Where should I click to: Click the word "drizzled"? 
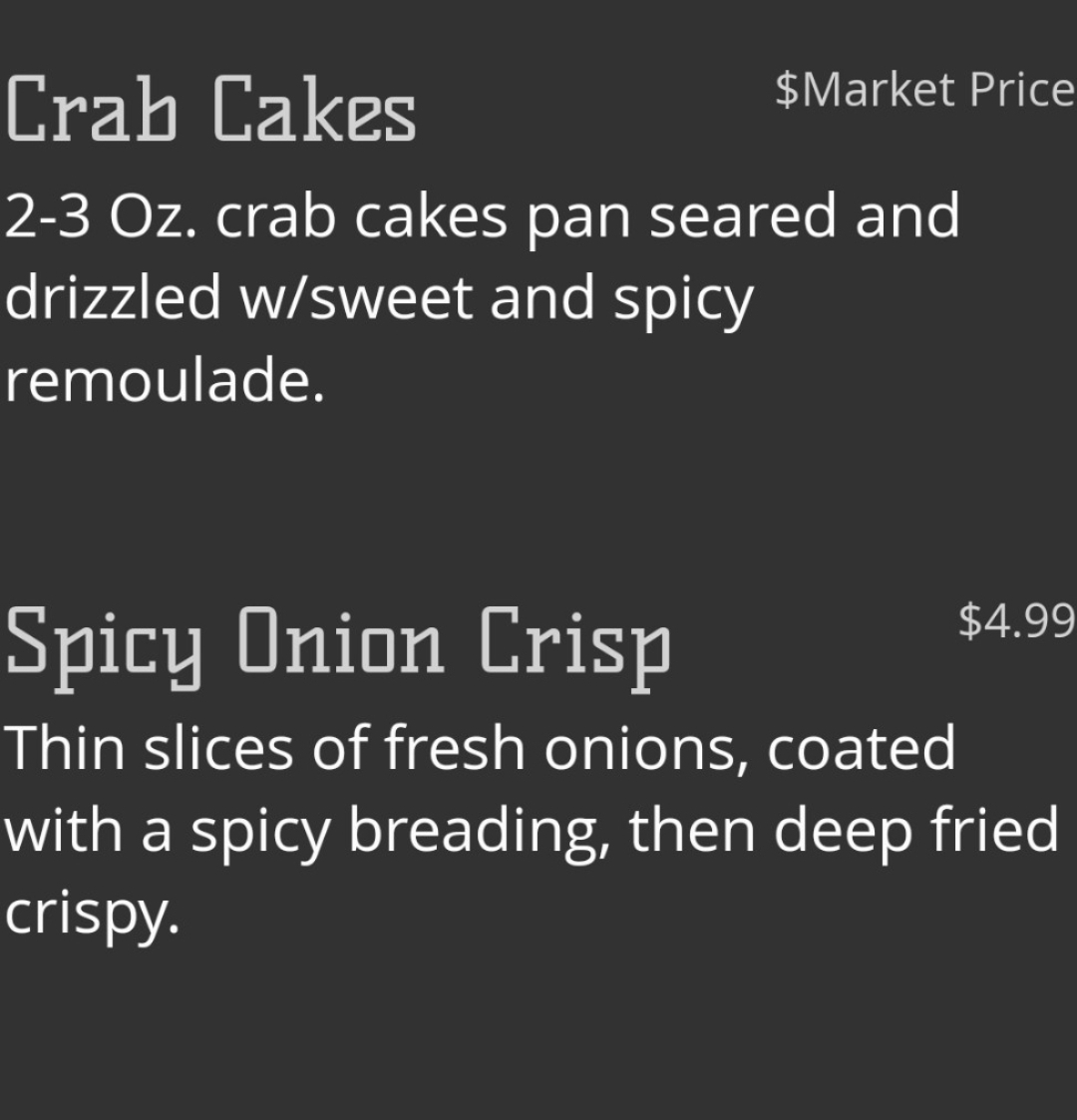[x=113, y=298]
